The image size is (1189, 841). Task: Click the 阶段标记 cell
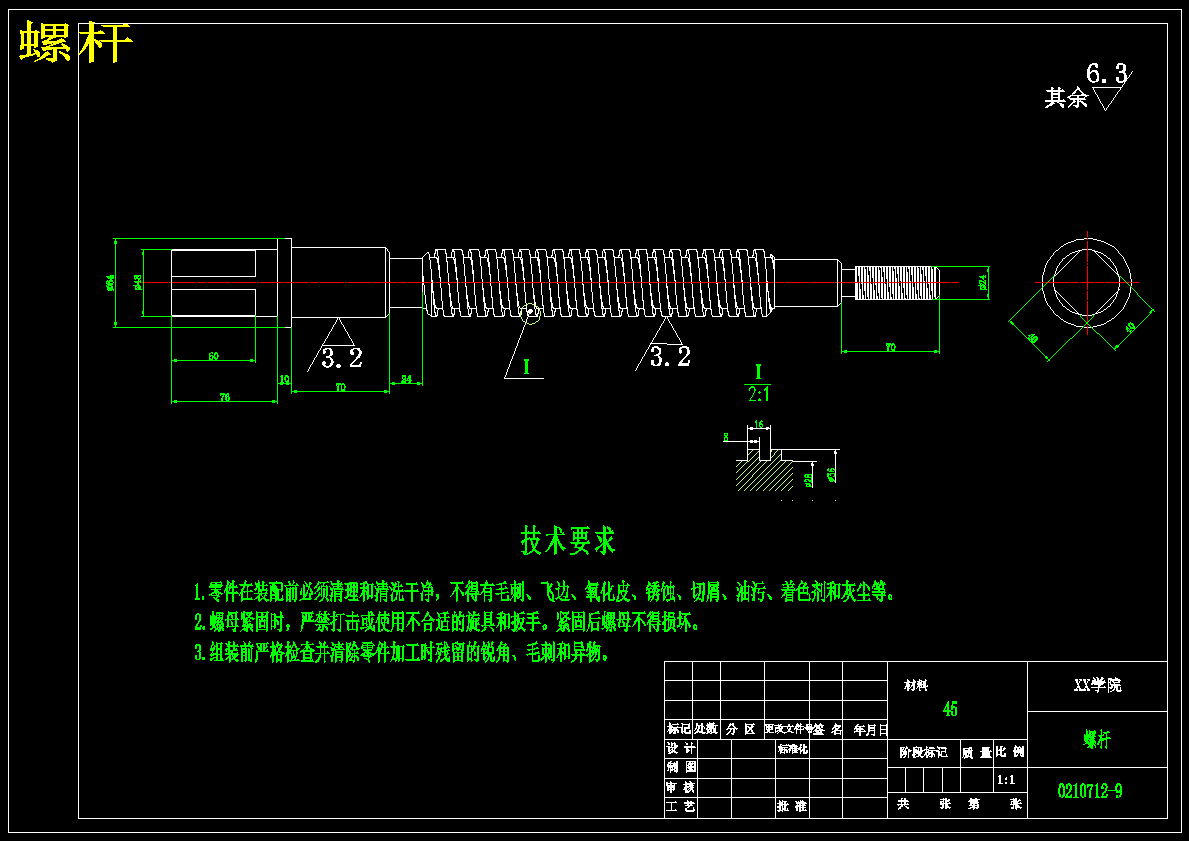tap(924, 752)
